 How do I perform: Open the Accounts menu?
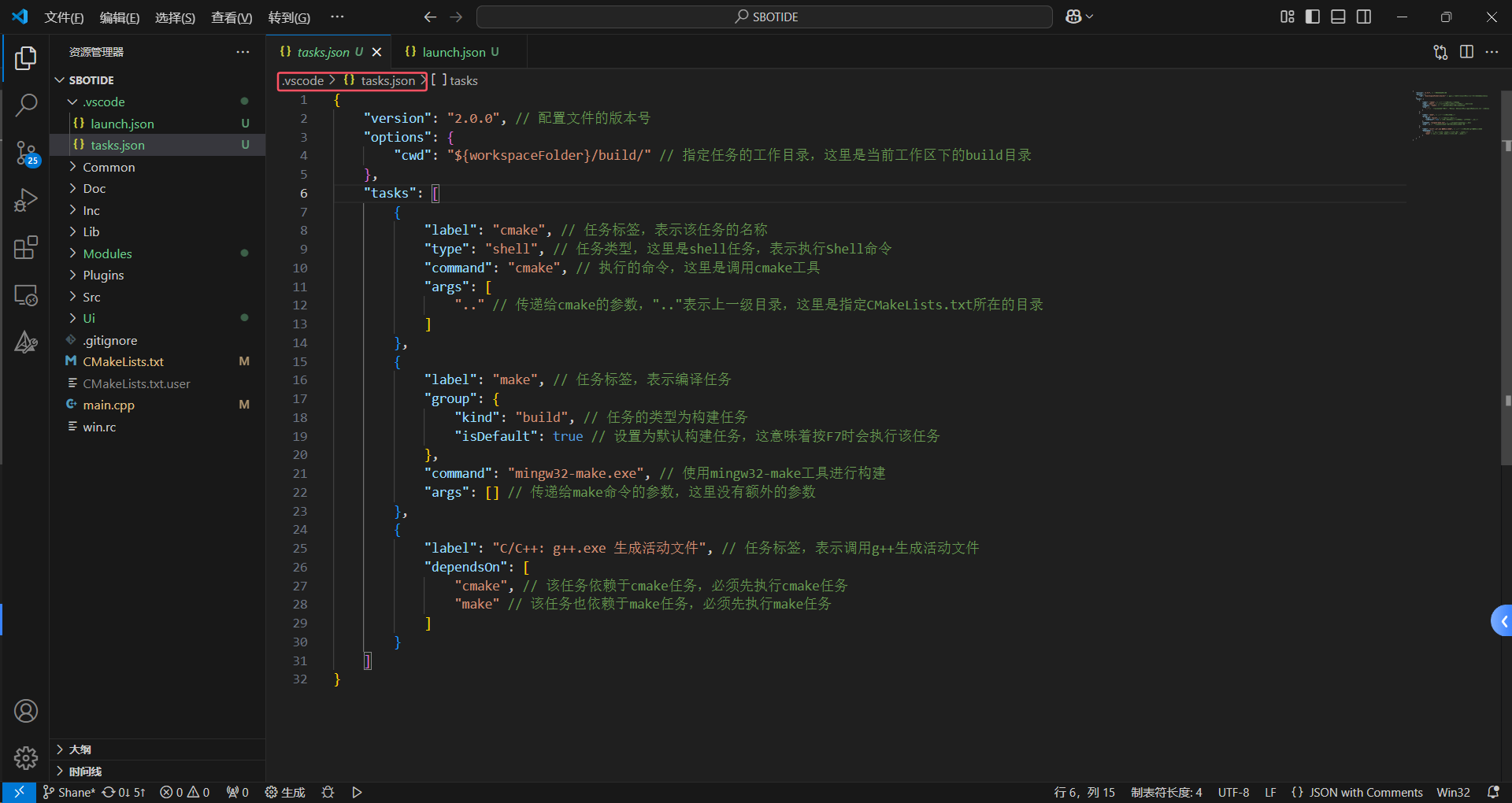point(26,711)
